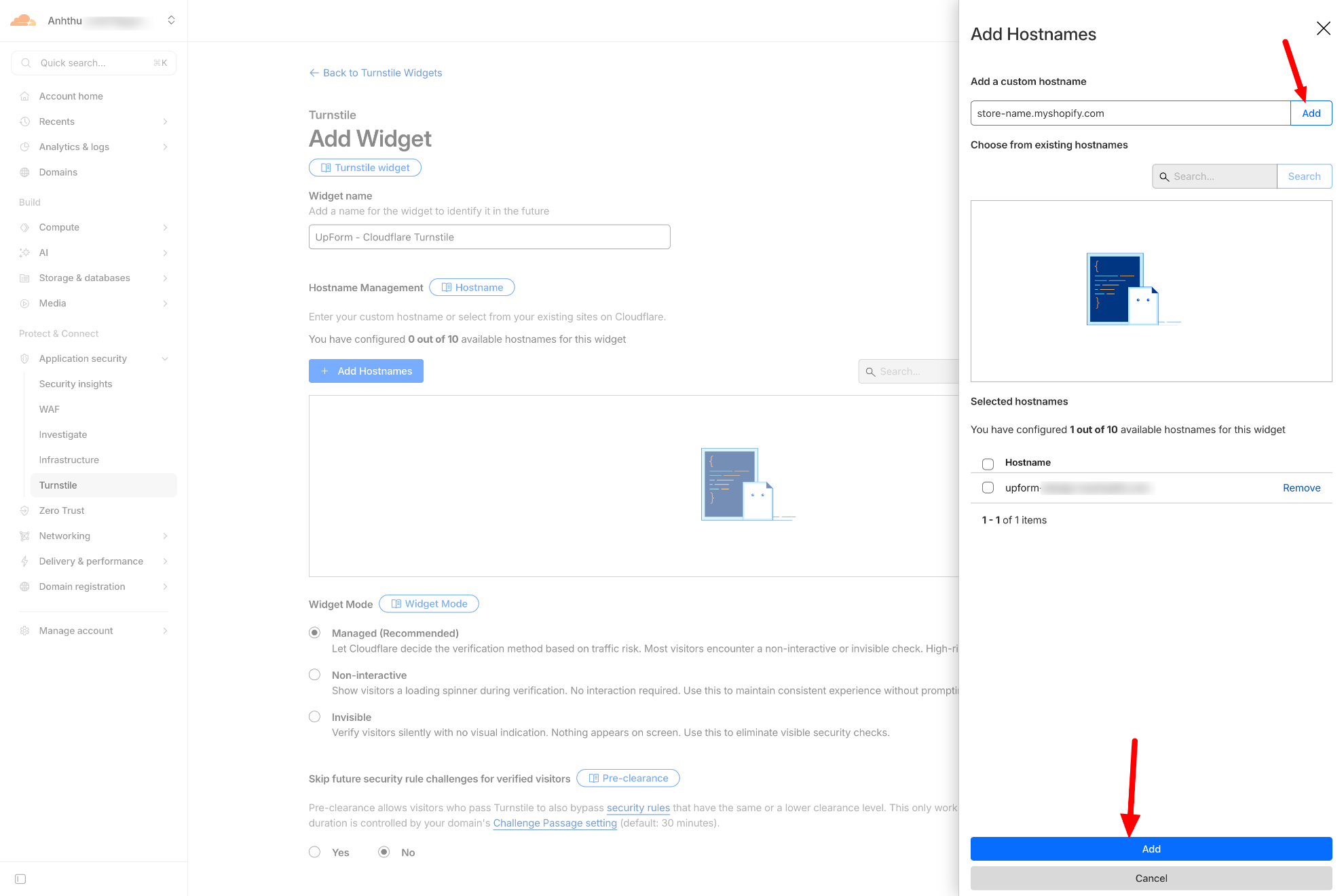Expand the Recents menu

tap(165, 122)
